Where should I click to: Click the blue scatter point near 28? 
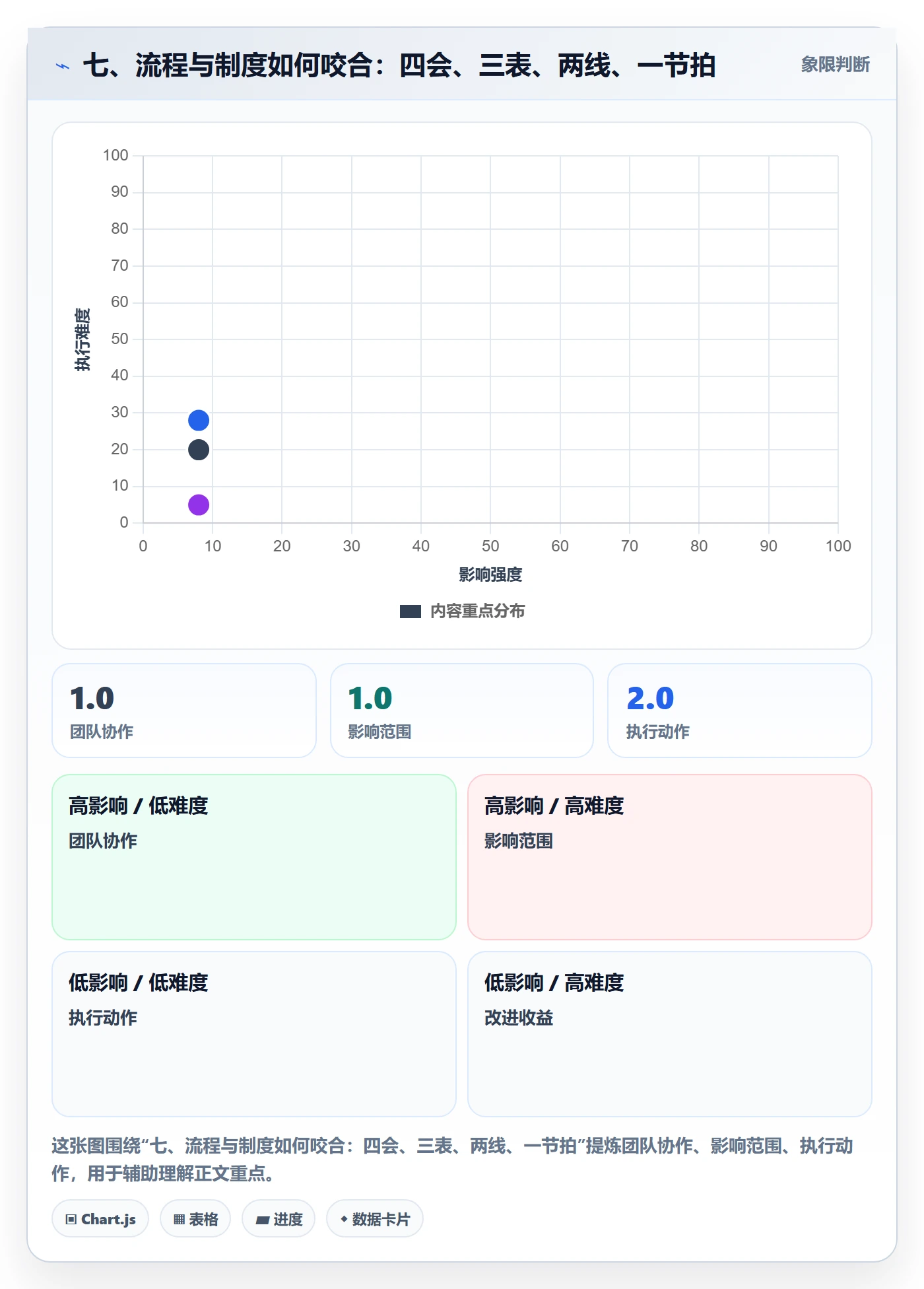[x=199, y=420]
